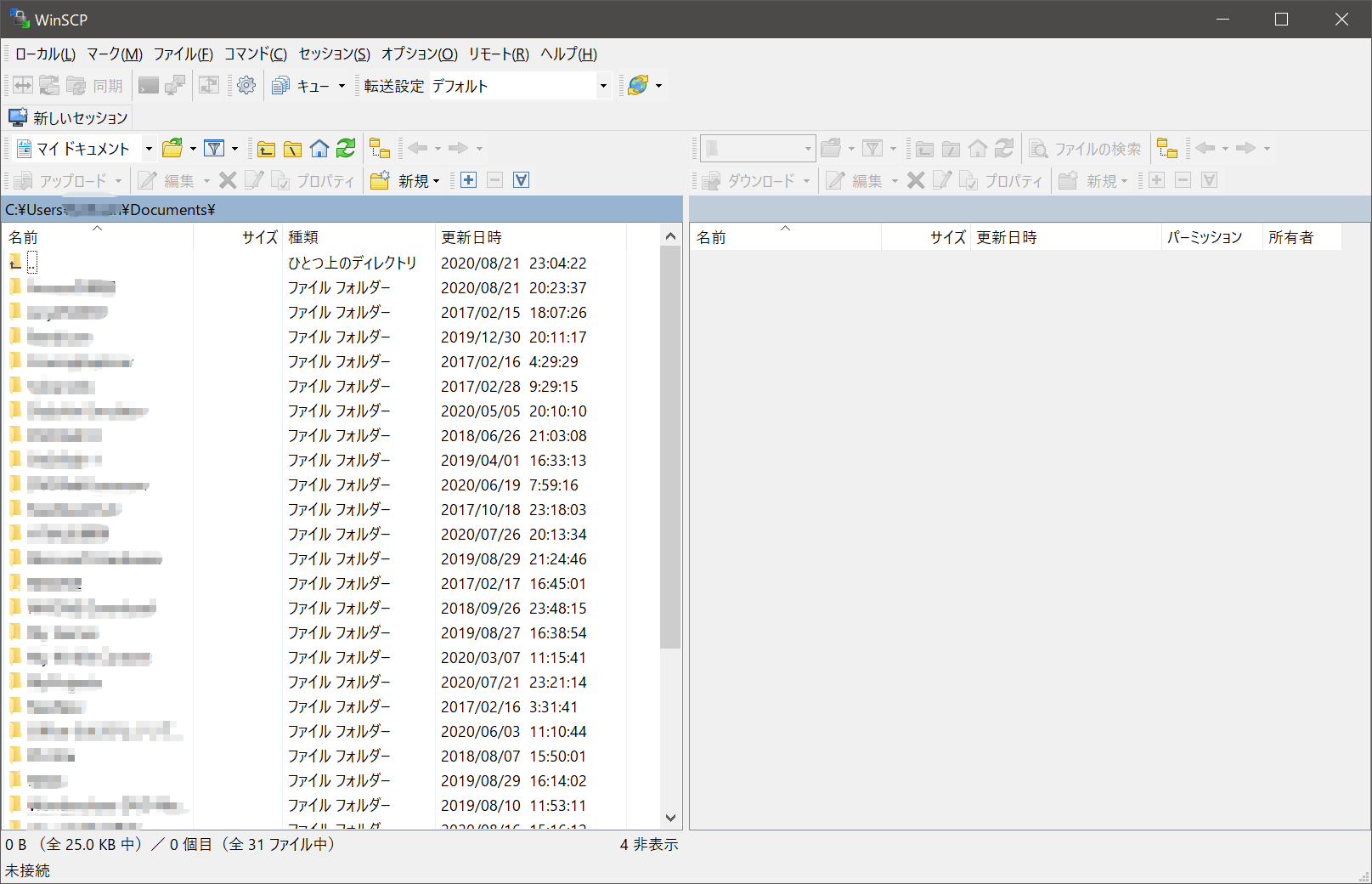Image resolution: width=1372 pixels, height=884 pixels.
Task: Sort local files by 更新日時 column
Action: tap(530, 237)
